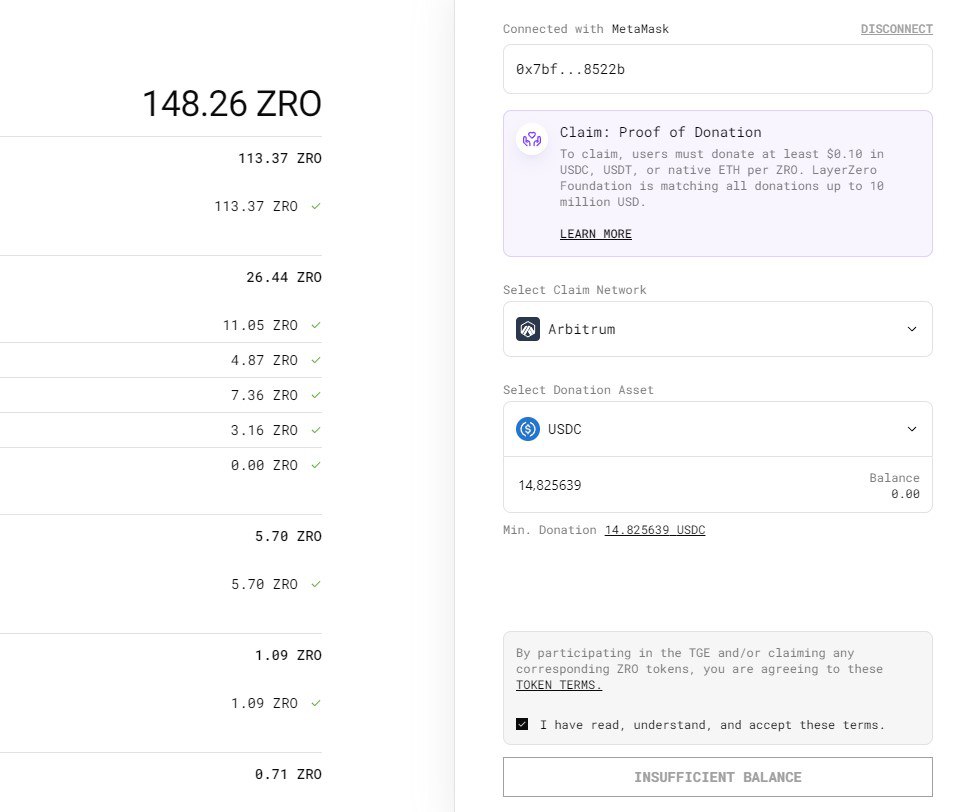Click the green checkmark beside 4.87 ZRO
Viewport: 967px width, 812px height.
[316, 360]
